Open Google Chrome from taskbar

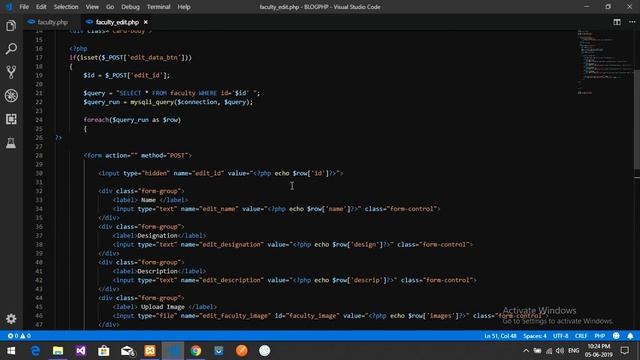[x=196, y=351]
